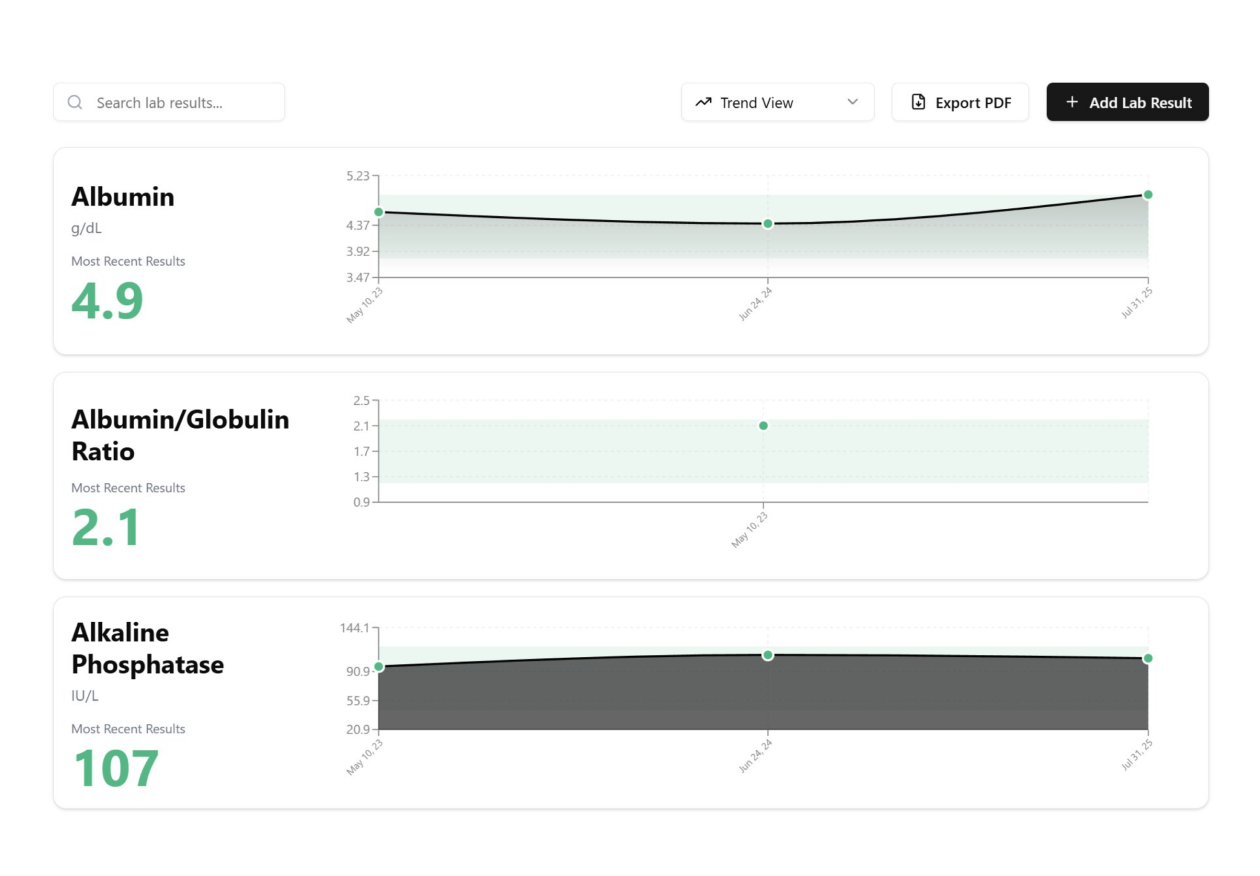This screenshot has height=876, width=1260.
Task: Focus the Search lab results field
Action: 169,102
